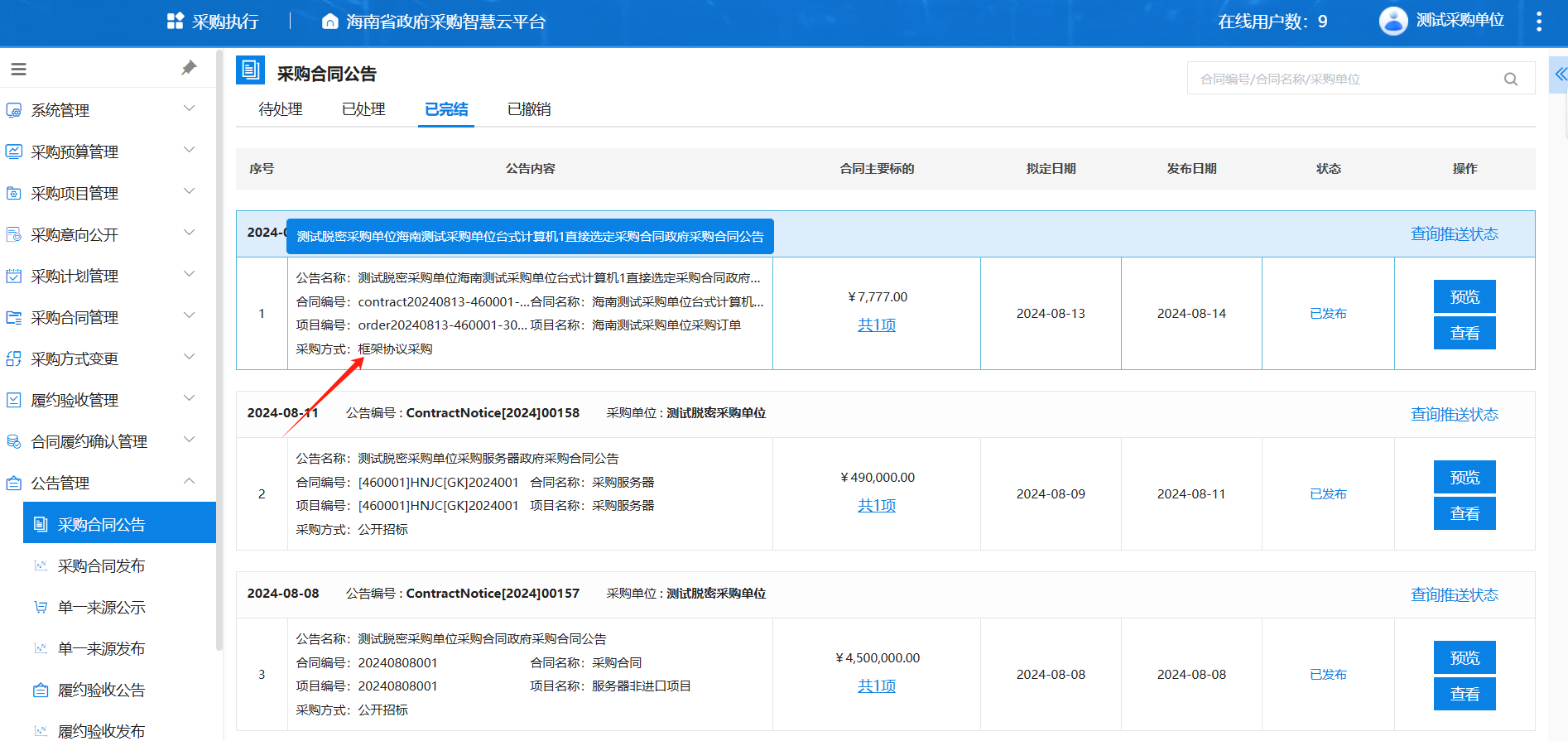Expand the 系统管理 menu chevron
The image size is (1568, 741).
(x=189, y=108)
